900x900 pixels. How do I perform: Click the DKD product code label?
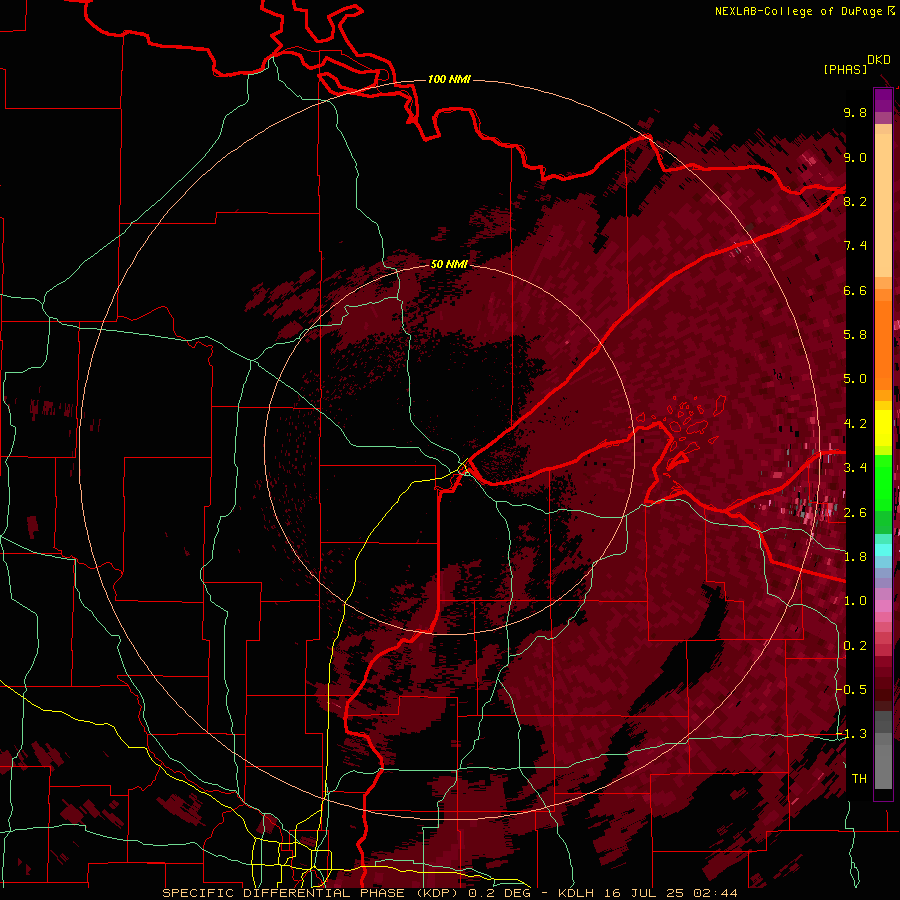(879, 60)
